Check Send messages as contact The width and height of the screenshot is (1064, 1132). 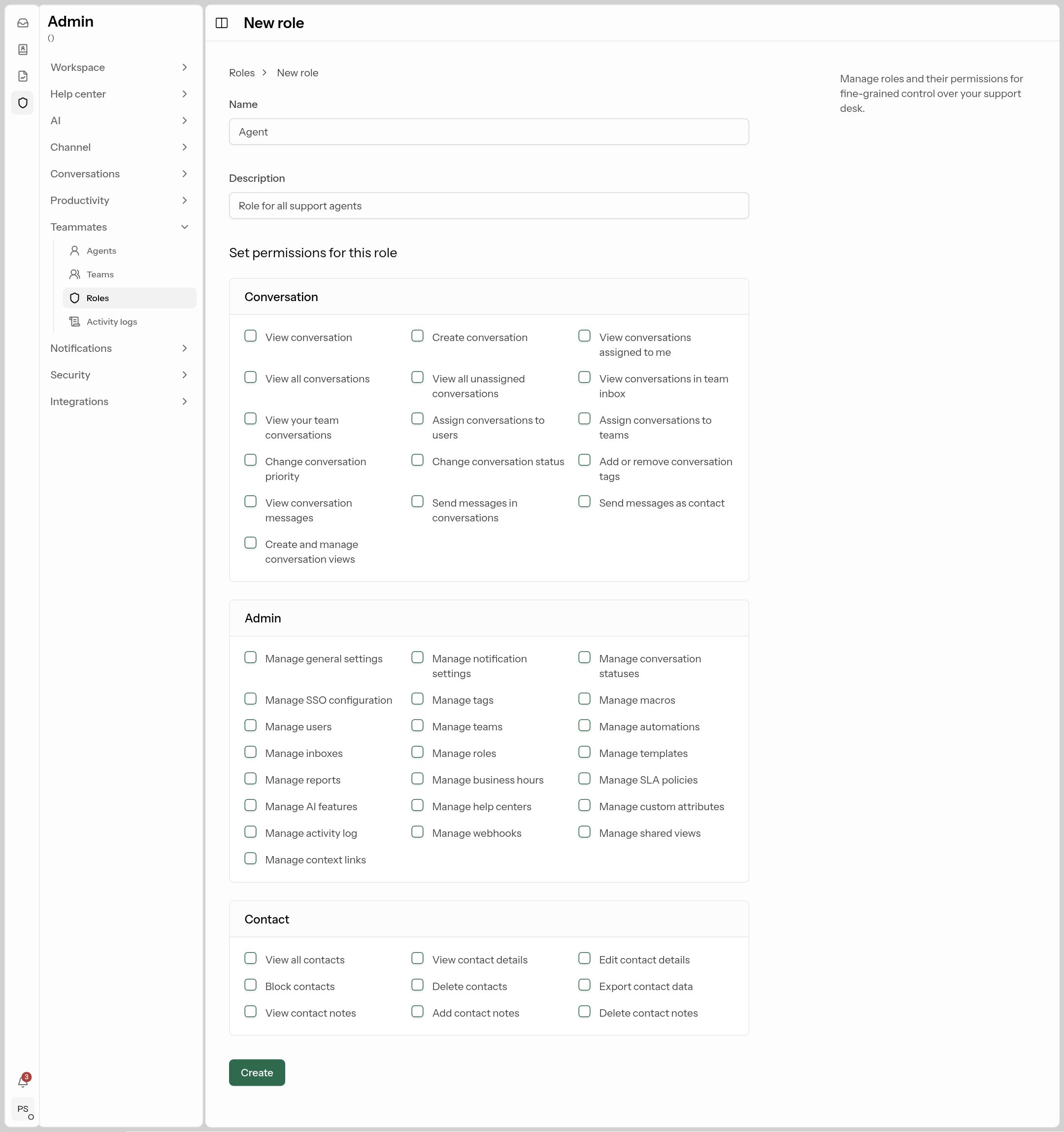(584, 502)
